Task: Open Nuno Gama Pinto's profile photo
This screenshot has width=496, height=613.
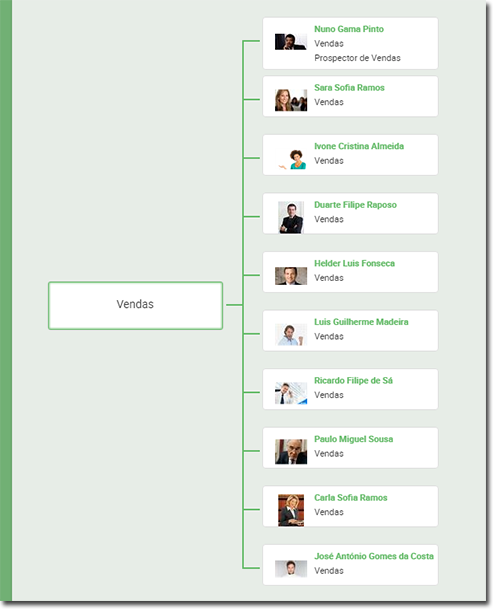Action: (291, 42)
